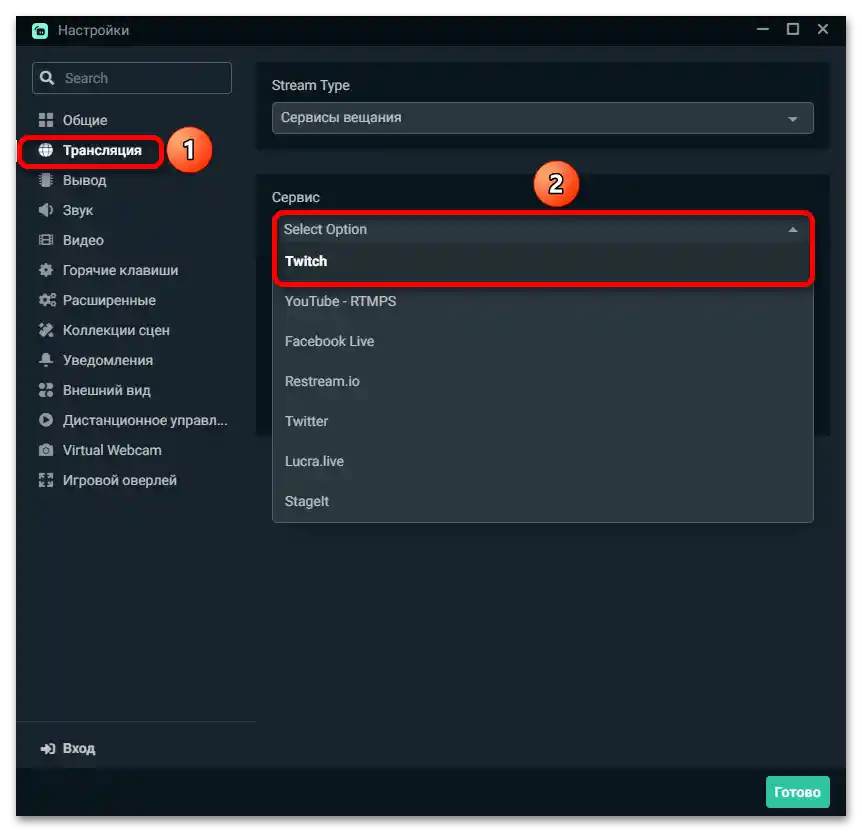Click the Дистанционное управление play icon
Screen dimensions: 862x832
click(46, 420)
